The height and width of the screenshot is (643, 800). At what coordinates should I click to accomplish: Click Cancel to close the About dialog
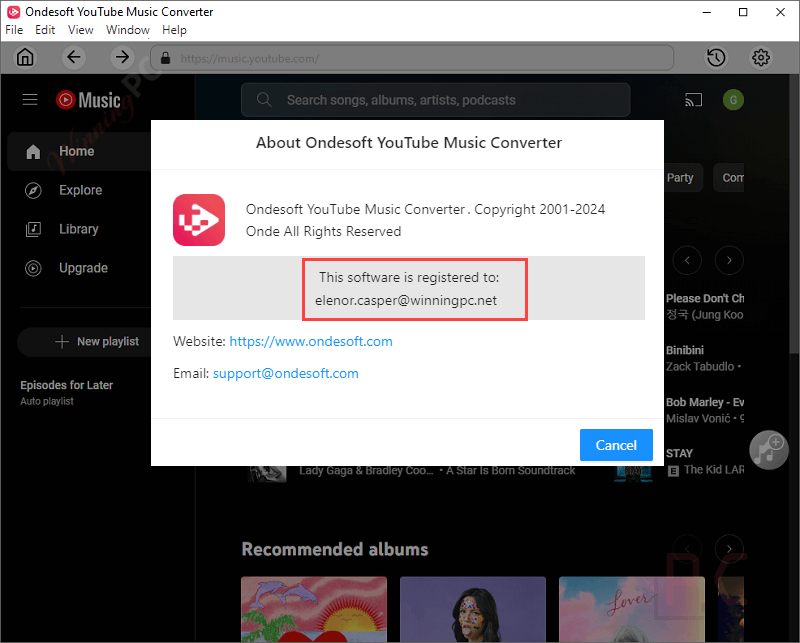coord(616,445)
